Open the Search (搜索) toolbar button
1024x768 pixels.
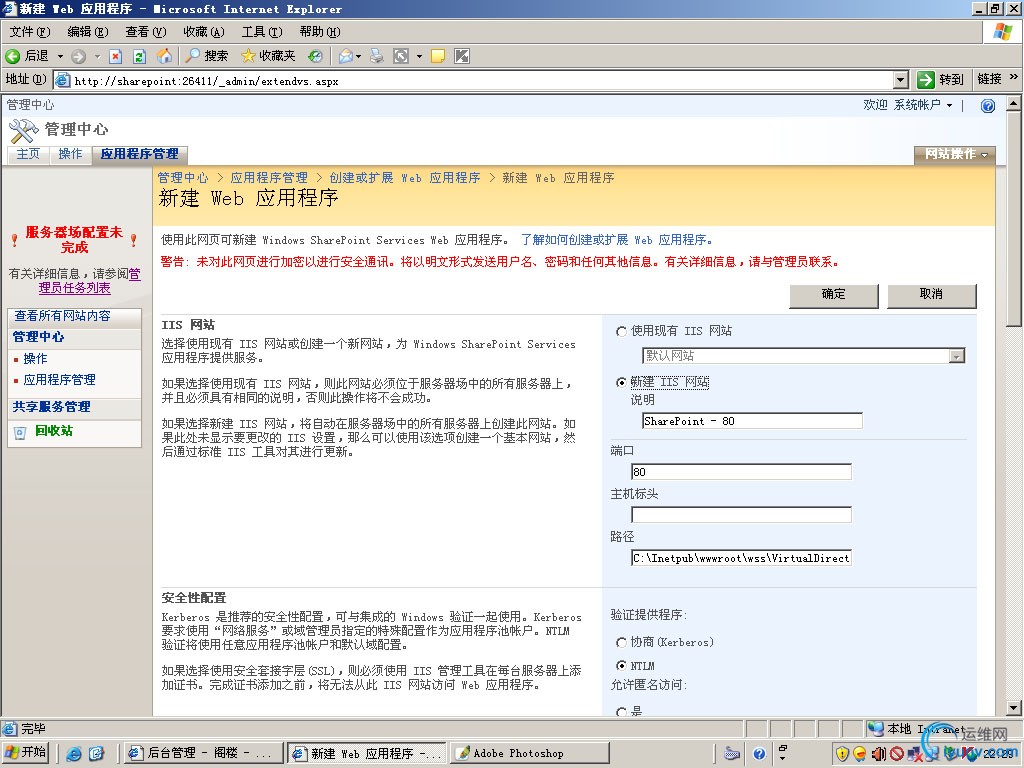tap(206, 56)
